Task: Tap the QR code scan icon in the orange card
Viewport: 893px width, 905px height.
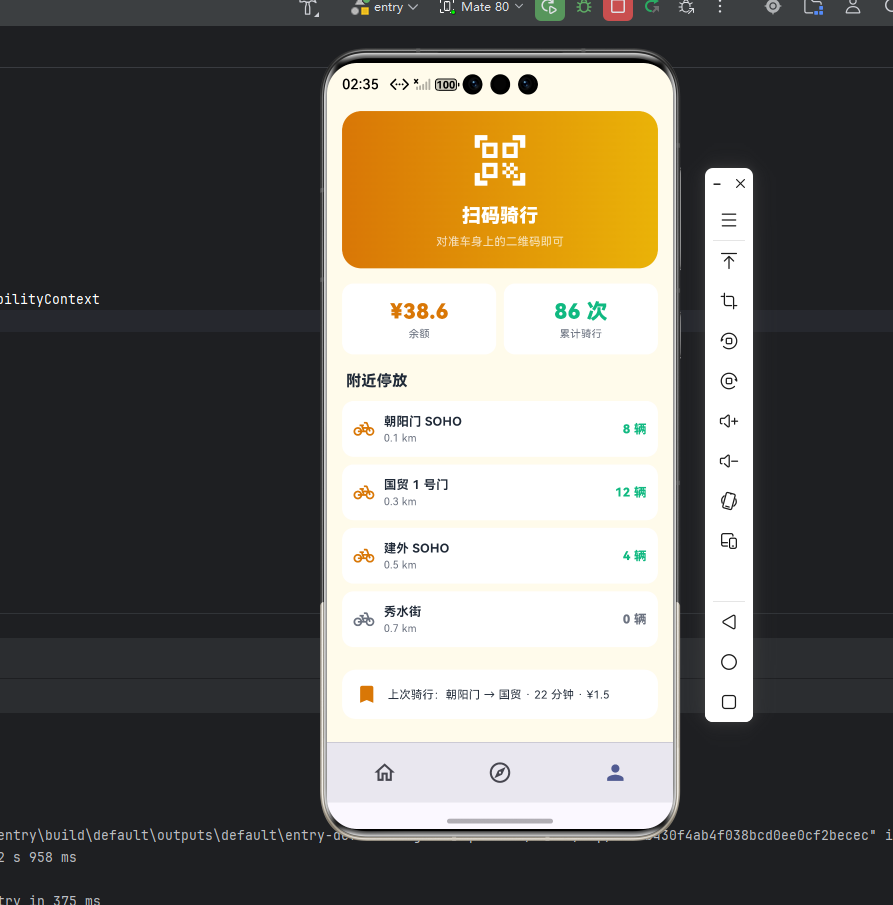Action: point(500,160)
